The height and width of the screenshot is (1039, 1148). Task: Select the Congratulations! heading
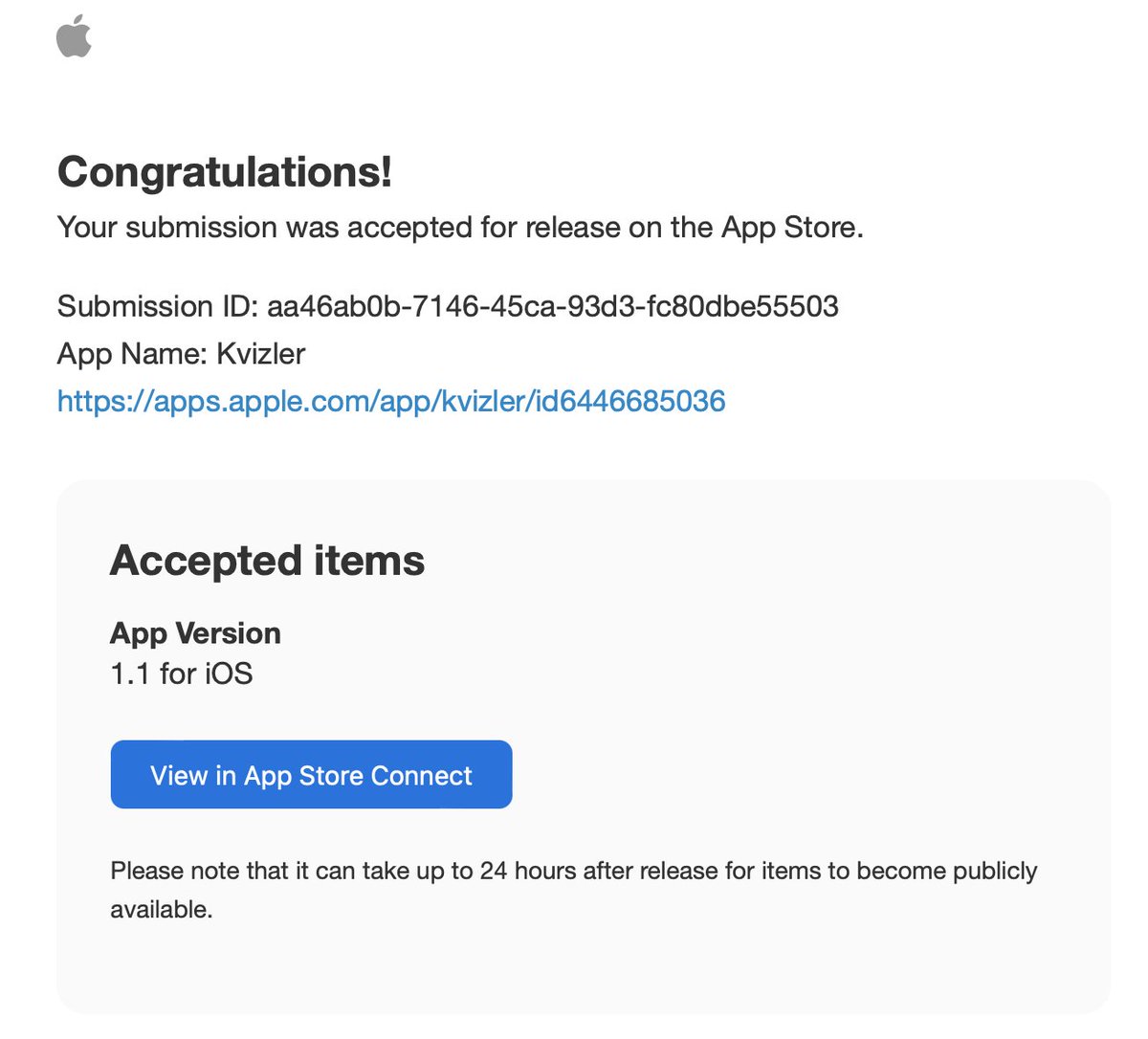click(x=225, y=172)
